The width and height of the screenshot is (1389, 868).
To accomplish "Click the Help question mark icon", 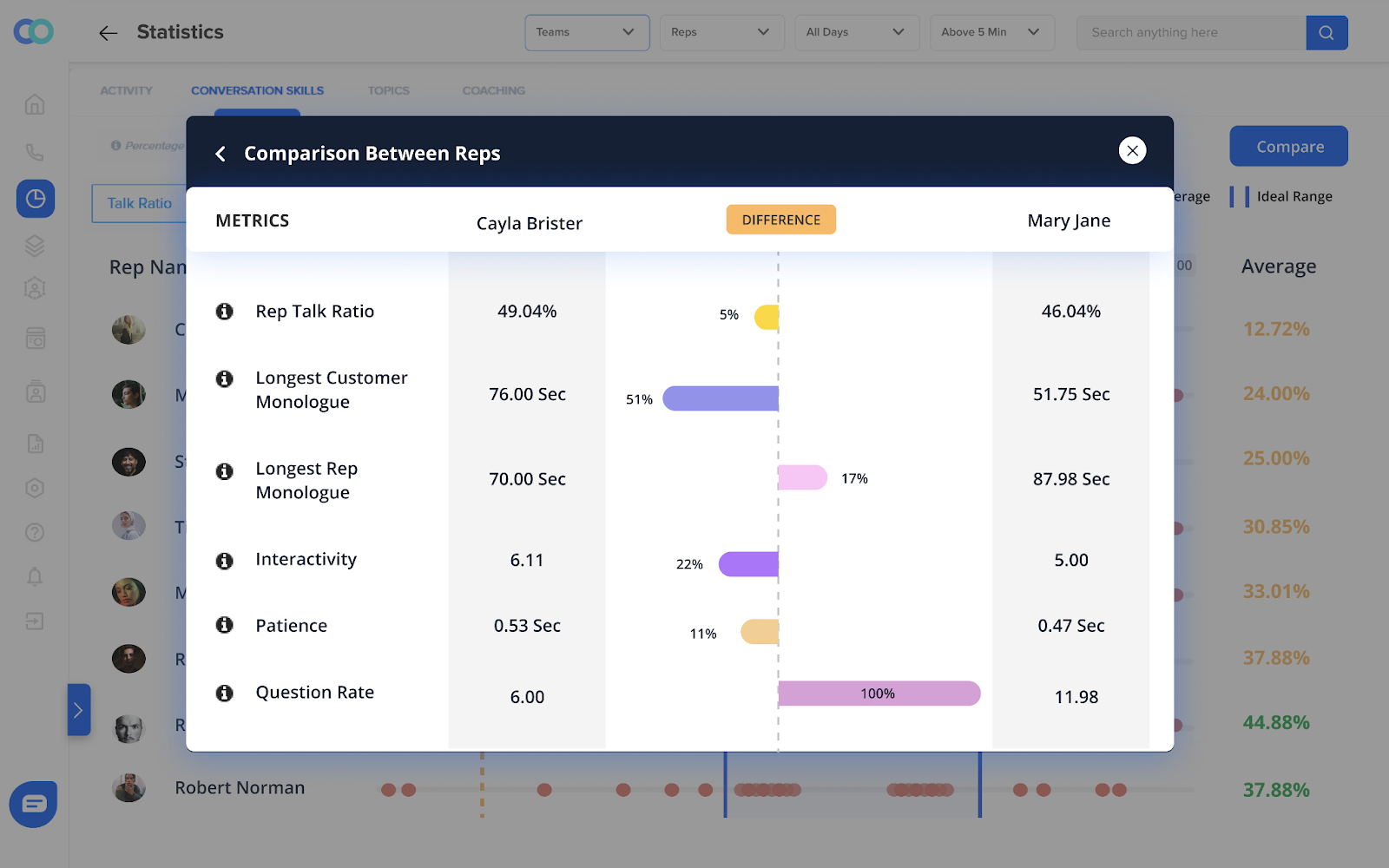I will pos(34,532).
